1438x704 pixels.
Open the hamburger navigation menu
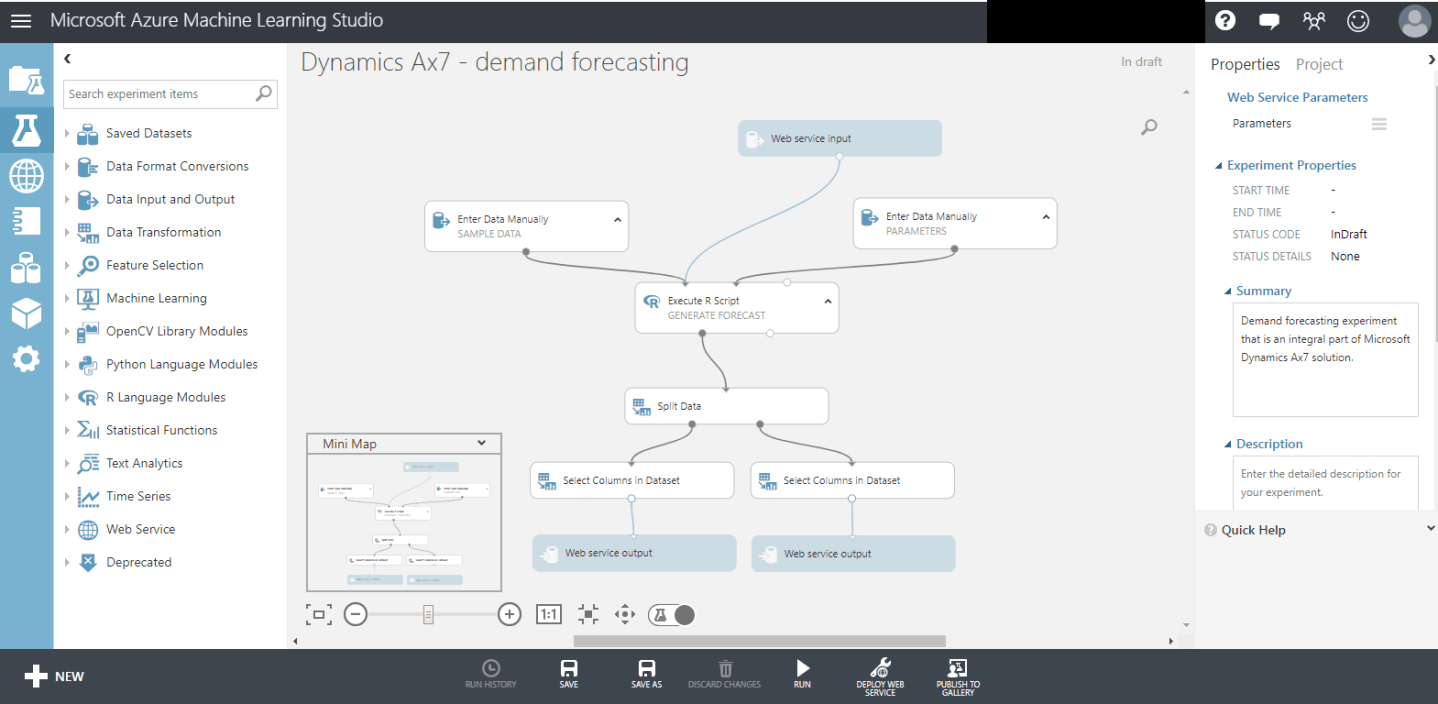tap(21, 20)
